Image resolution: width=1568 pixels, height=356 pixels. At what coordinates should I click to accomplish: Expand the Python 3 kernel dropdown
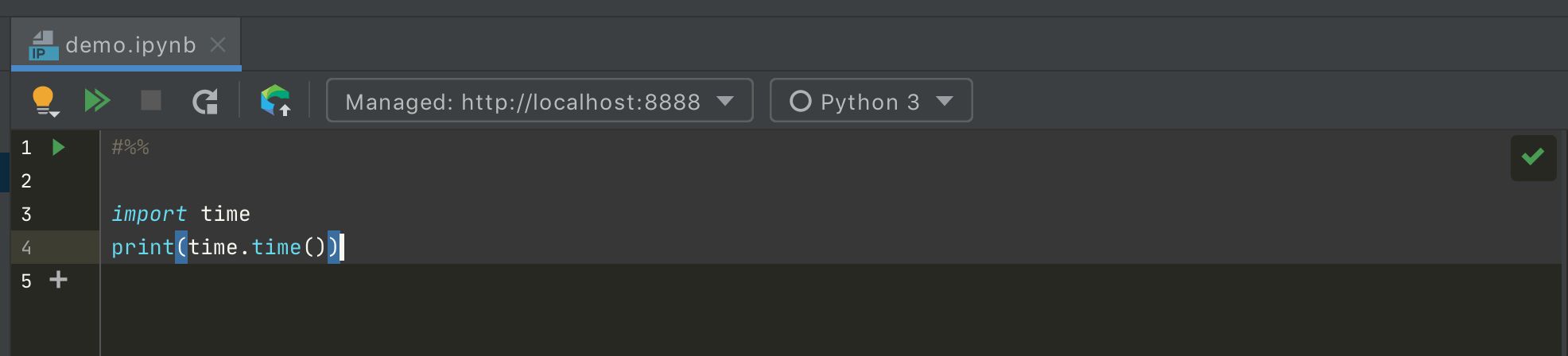tap(945, 101)
